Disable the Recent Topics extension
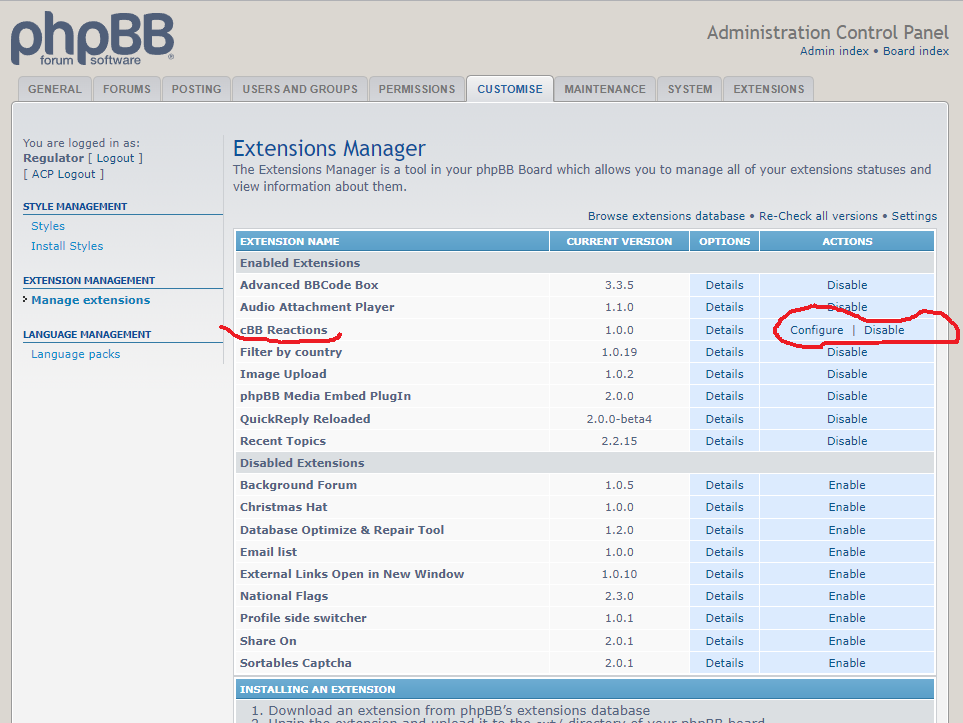The height and width of the screenshot is (723, 963). (847, 441)
